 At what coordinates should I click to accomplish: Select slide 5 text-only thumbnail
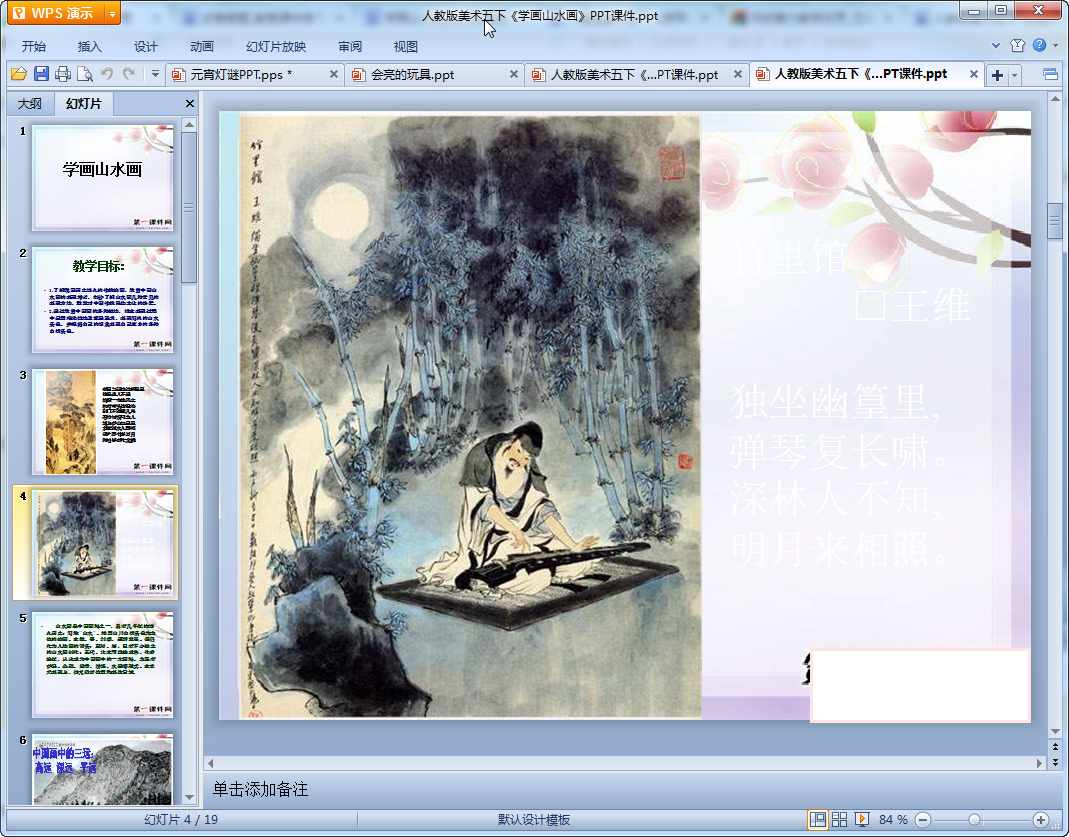(103, 665)
